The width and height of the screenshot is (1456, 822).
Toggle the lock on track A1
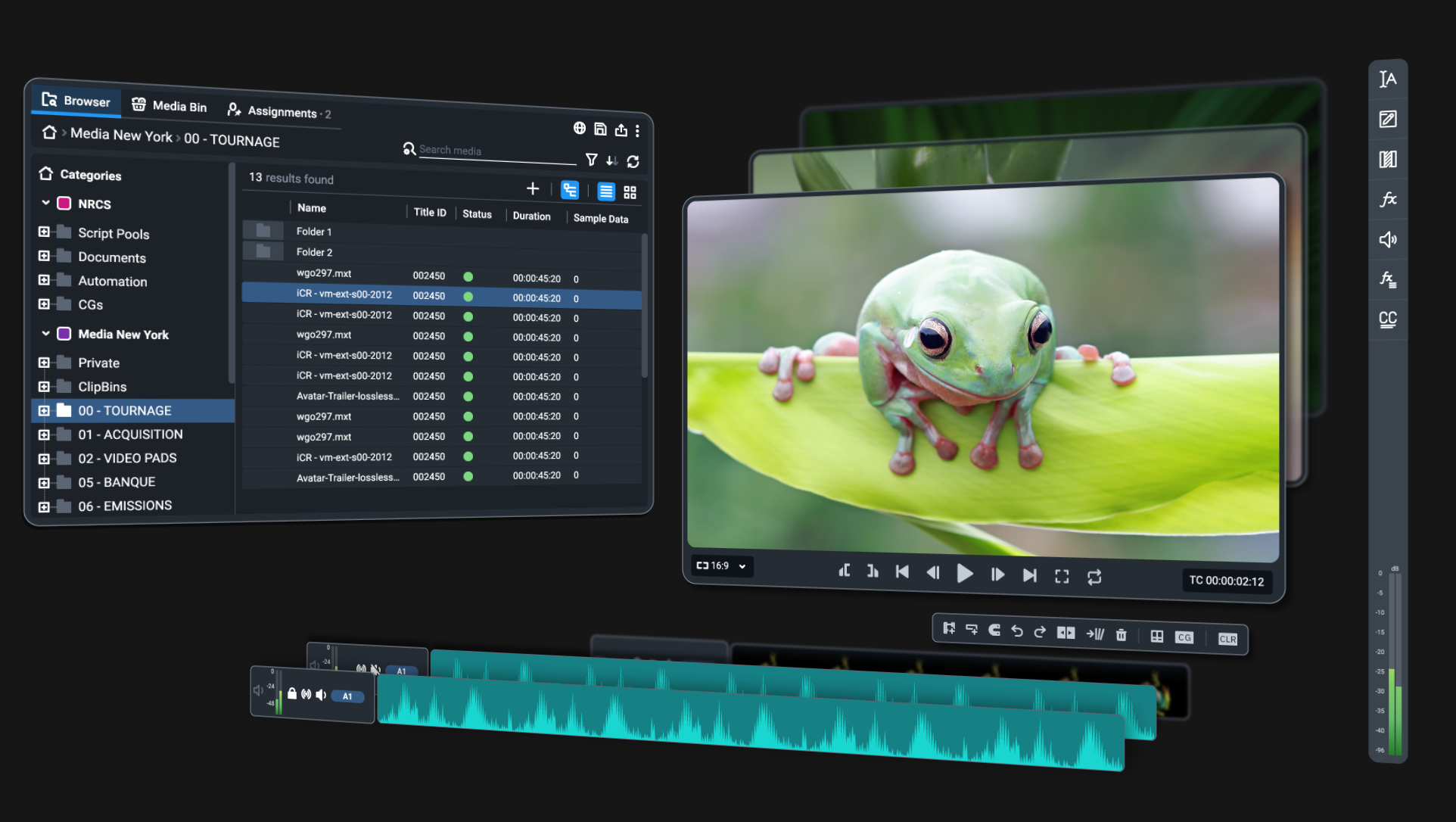click(291, 693)
